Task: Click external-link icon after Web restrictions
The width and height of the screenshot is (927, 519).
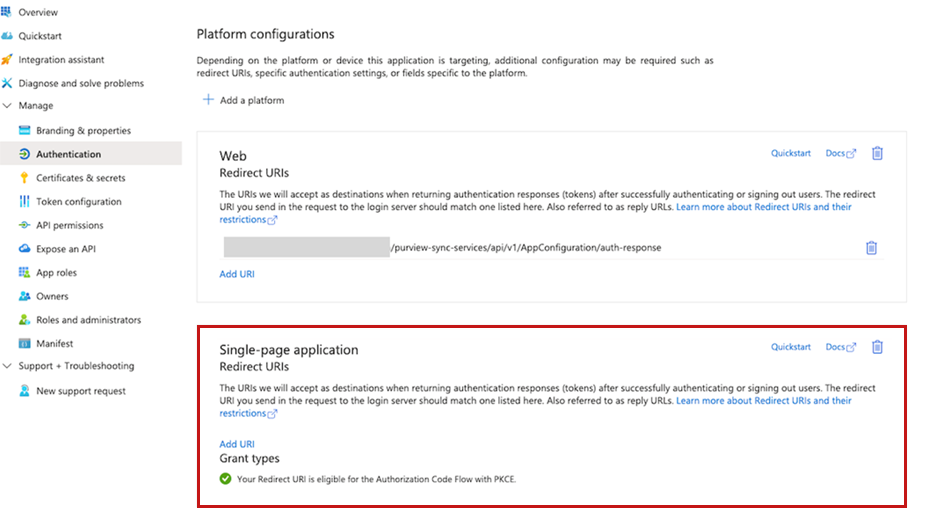Action: 272,220
